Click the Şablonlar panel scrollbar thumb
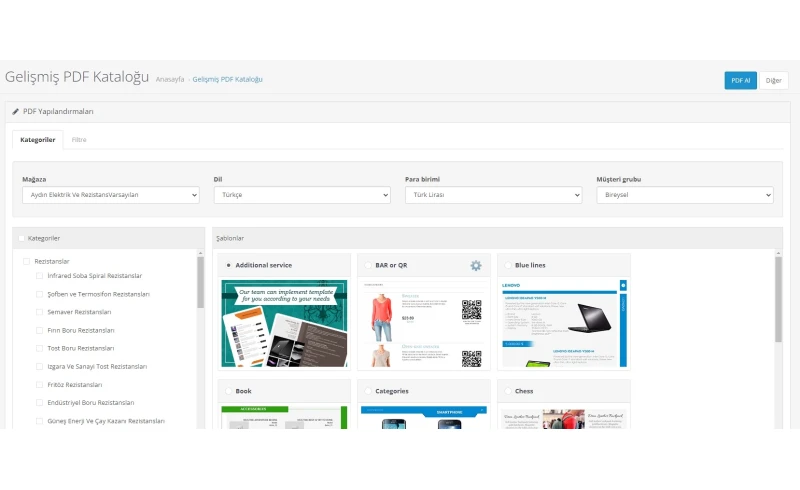The width and height of the screenshot is (800, 490). point(778,299)
